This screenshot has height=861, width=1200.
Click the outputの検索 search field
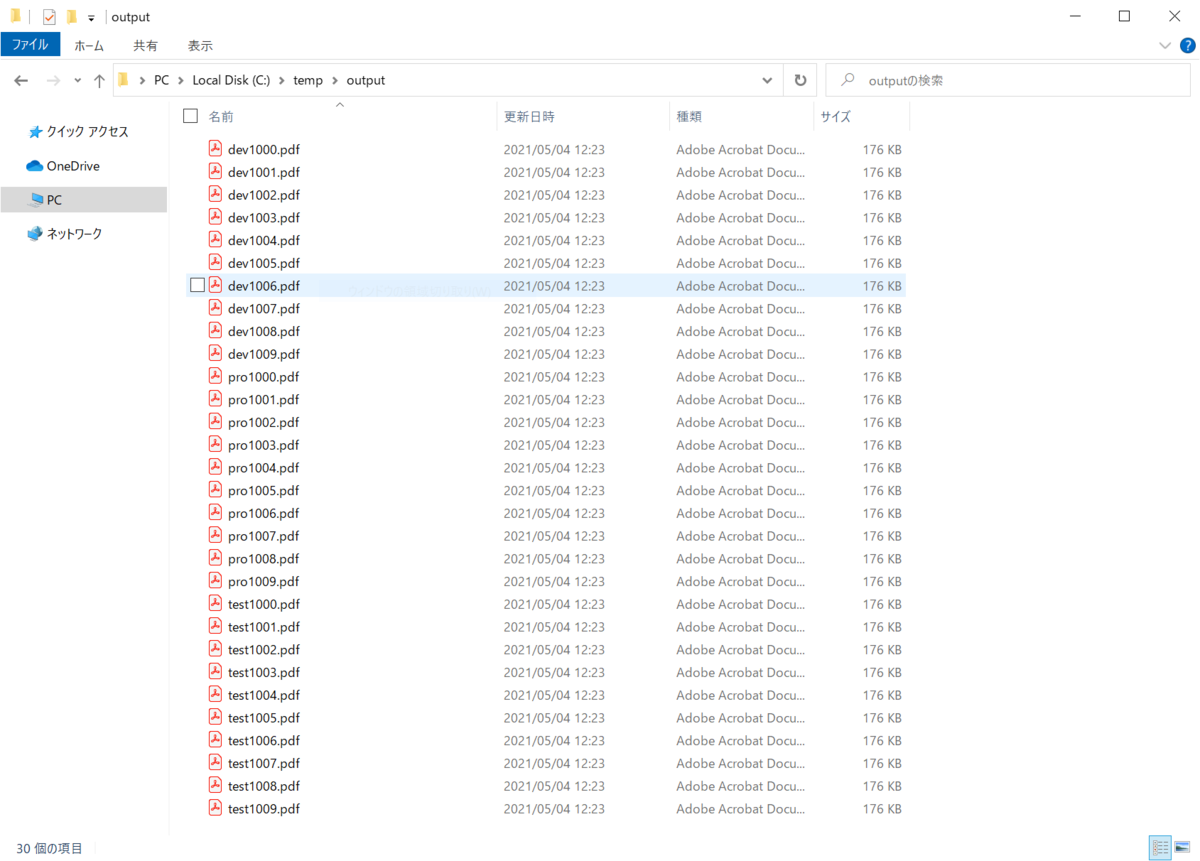point(1009,80)
